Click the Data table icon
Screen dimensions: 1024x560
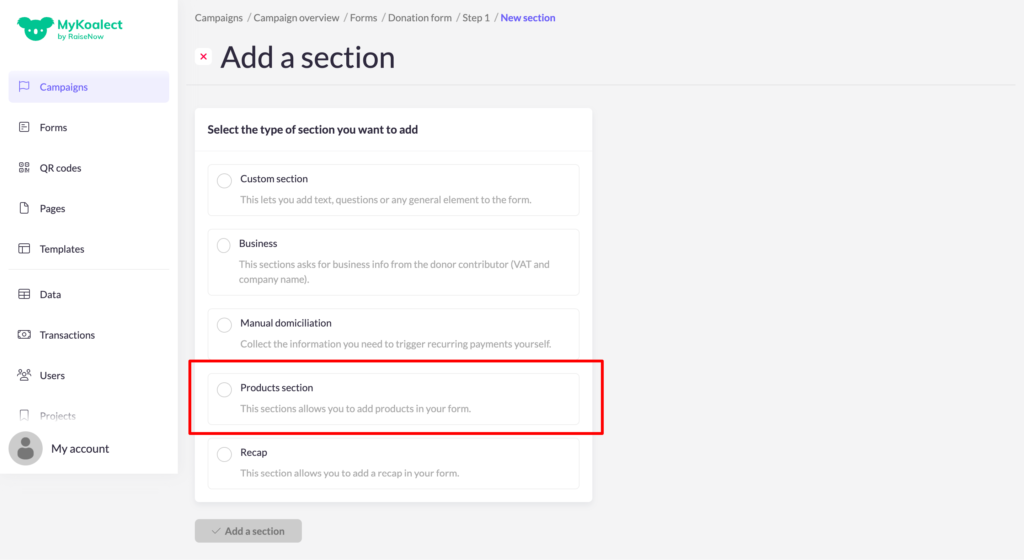point(24,295)
